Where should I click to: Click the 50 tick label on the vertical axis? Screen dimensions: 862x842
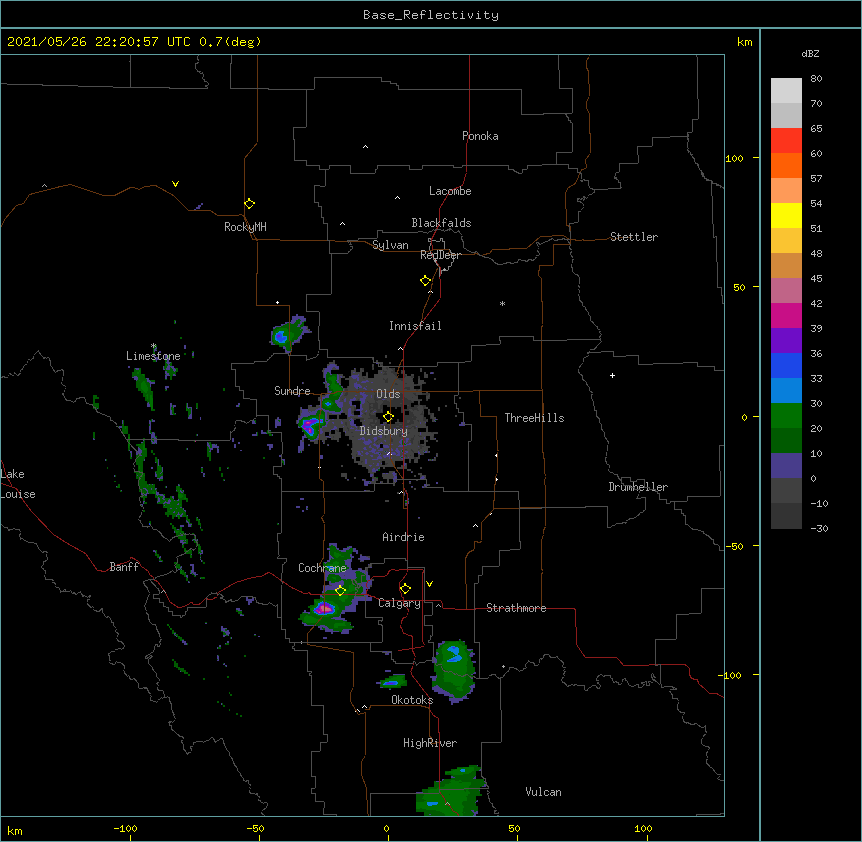click(739, 287)
